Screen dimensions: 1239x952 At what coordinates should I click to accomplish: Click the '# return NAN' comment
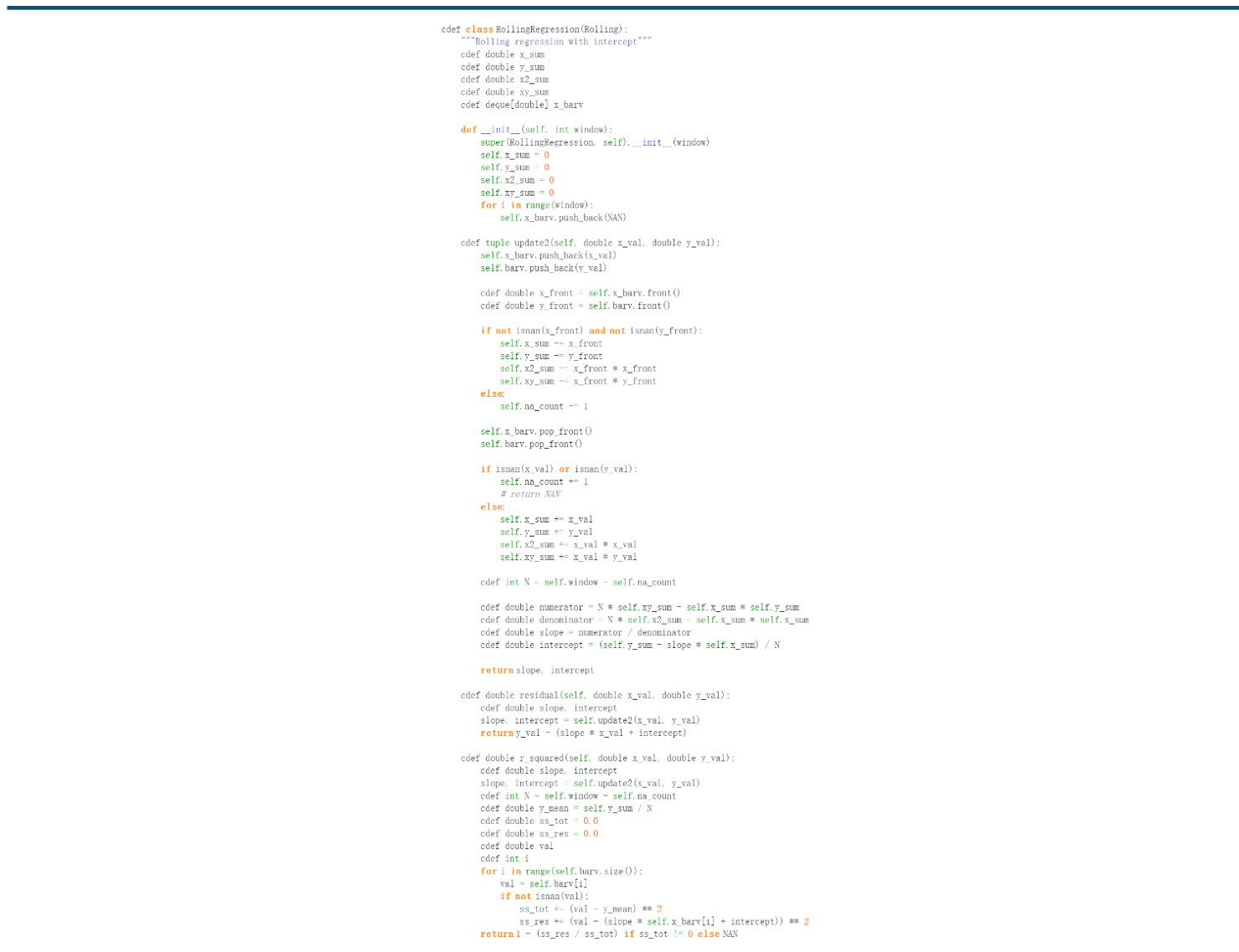[530, 494]
